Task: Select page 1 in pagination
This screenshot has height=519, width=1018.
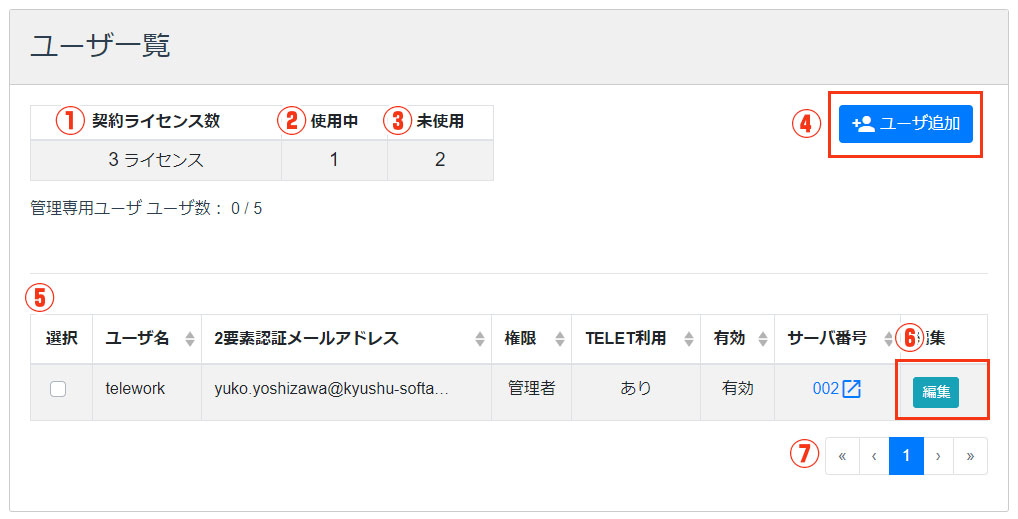Action: [906, 456]
